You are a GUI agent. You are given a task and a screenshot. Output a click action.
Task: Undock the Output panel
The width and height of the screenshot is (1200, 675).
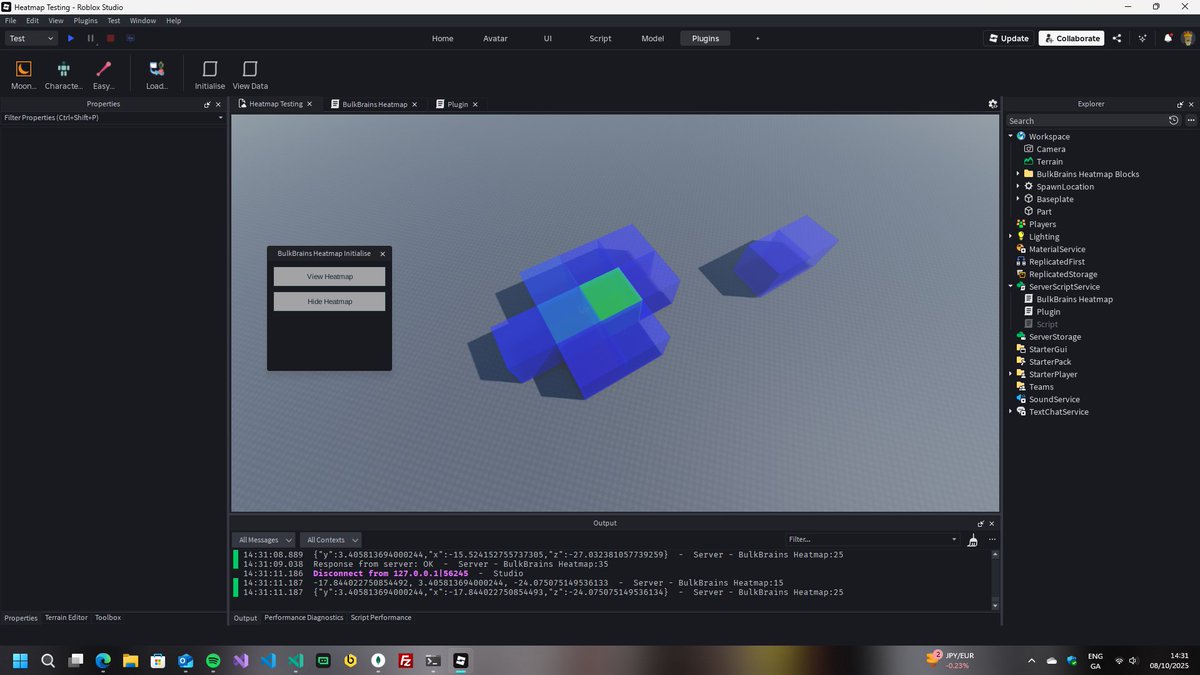980,523
